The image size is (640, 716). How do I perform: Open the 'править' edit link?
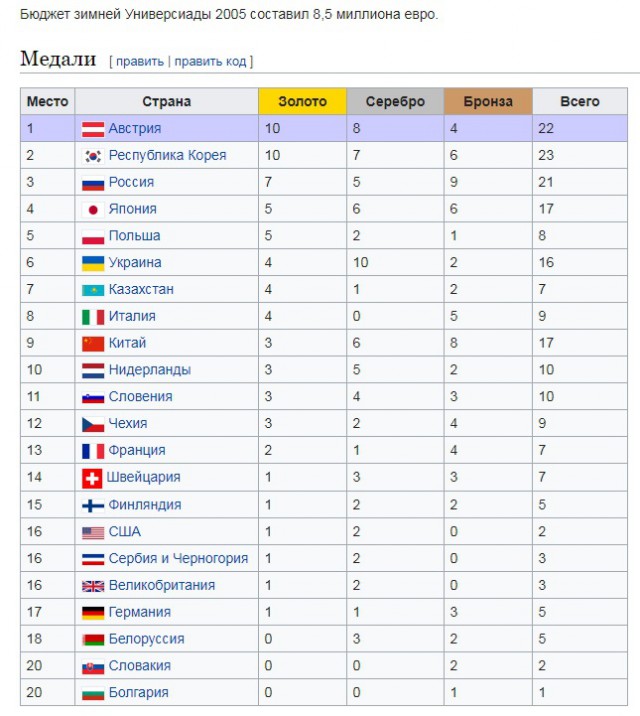pos(140,61)
